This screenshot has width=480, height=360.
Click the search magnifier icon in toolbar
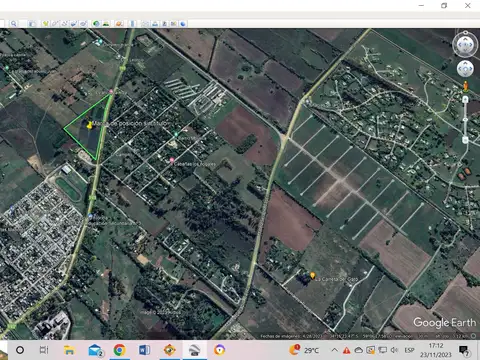click(13, 24)
